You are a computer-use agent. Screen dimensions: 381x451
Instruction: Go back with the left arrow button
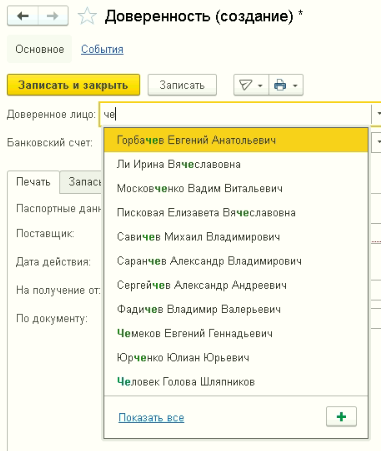(x=23, y=16)
